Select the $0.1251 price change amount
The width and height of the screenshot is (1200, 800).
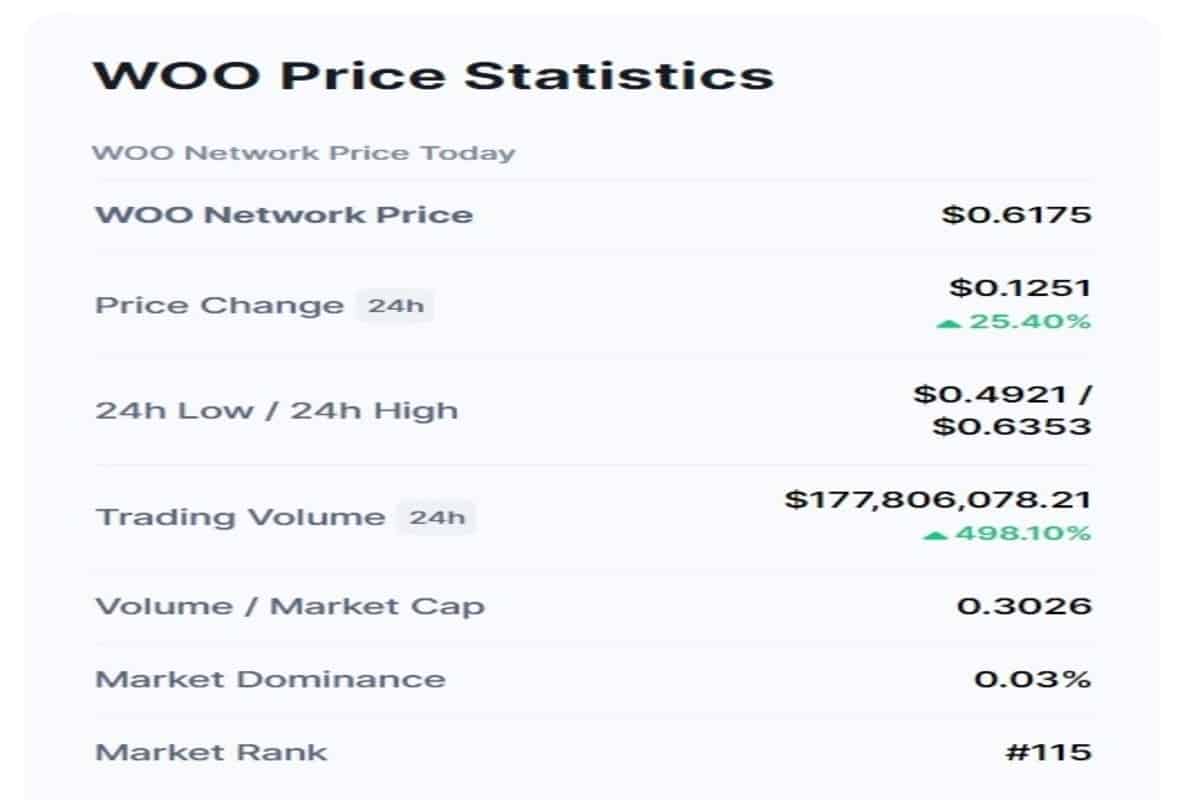tap(1020, 288)
